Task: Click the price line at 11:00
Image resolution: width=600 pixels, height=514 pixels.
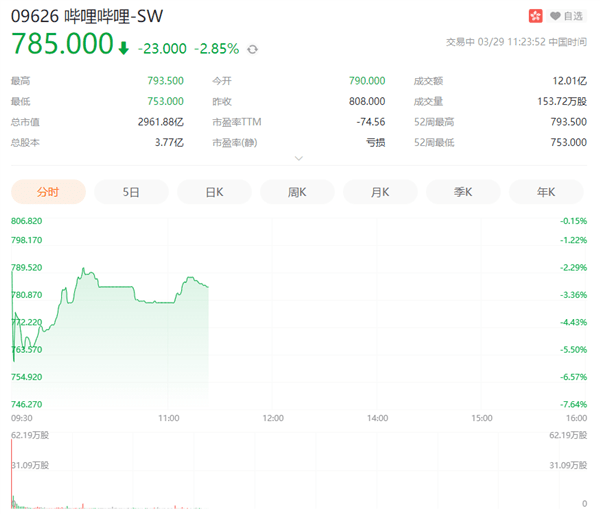Action: pyautogui.click(x=168, y=300)
